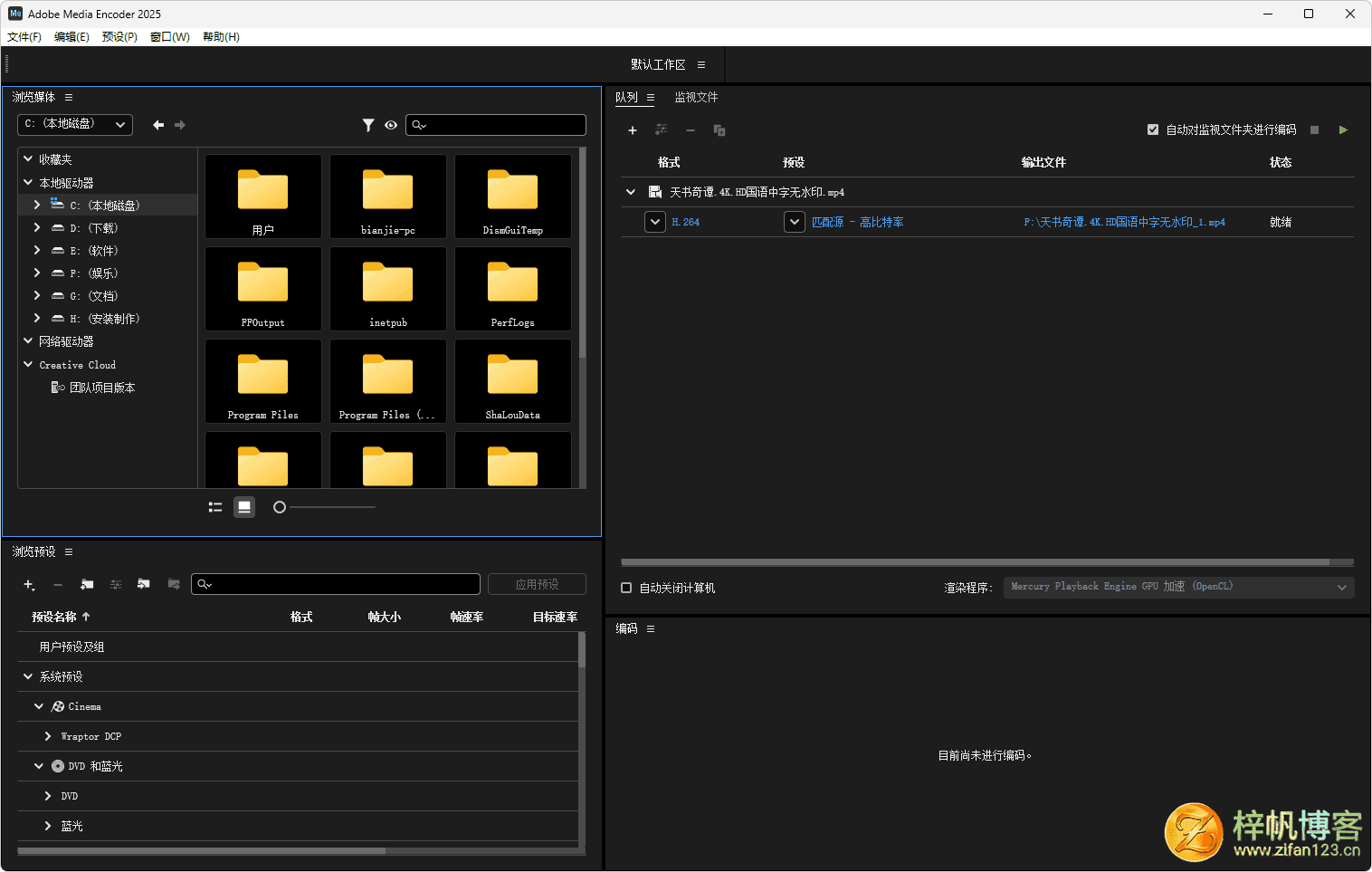
Task: Collapse the 天书奇谭 source item
Action: point(631,192)
